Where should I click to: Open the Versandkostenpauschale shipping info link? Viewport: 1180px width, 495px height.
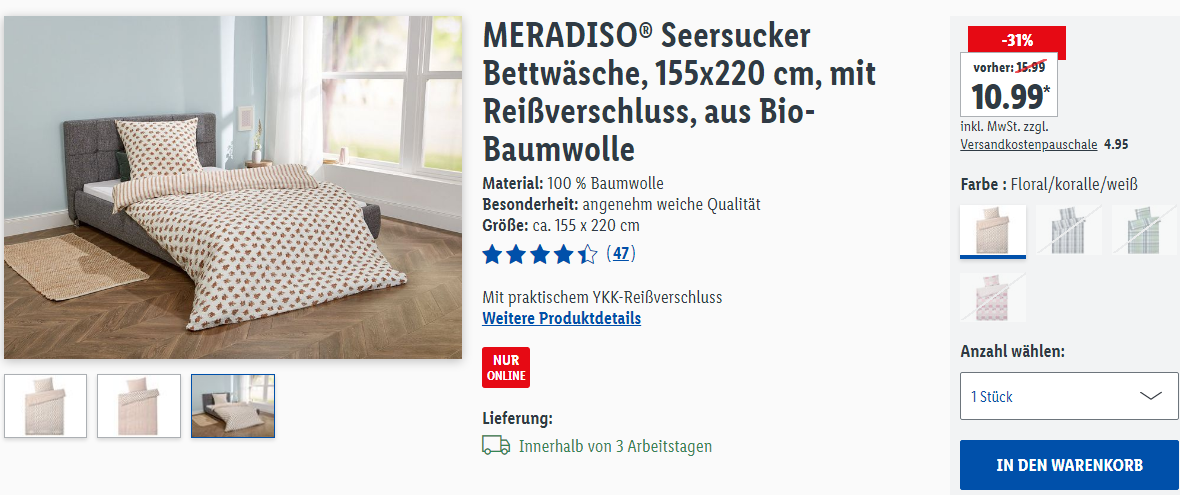click(1029, 144)
